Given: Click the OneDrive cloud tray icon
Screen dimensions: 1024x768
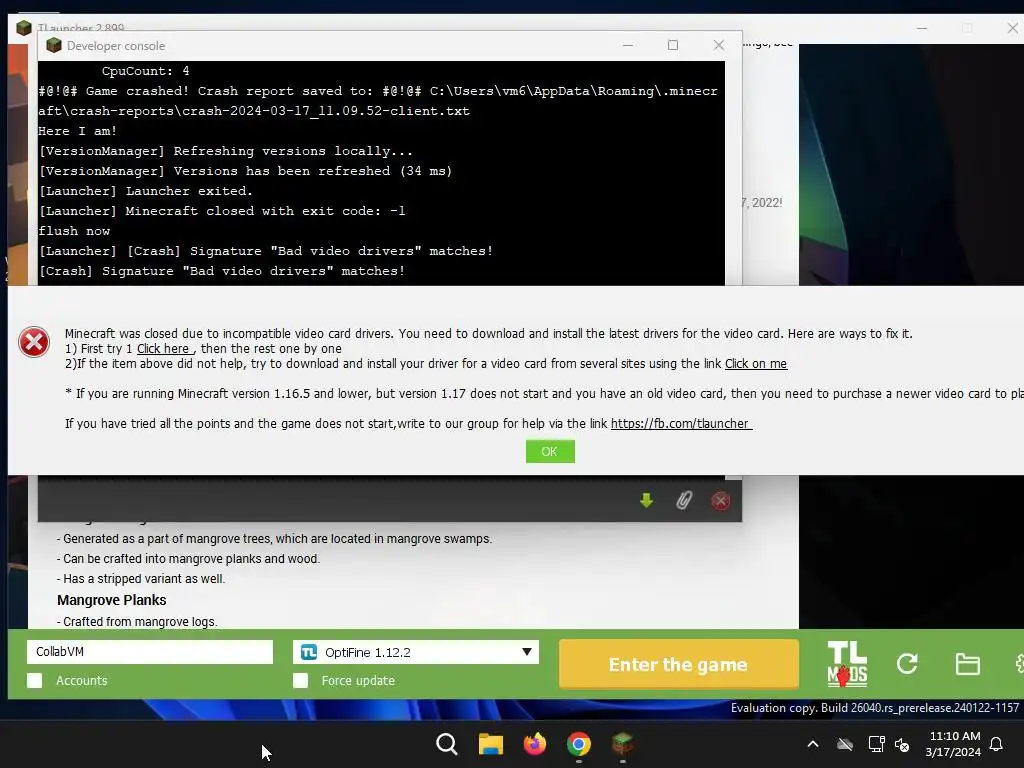Looking at the screenshot, I should pos(845,744).
